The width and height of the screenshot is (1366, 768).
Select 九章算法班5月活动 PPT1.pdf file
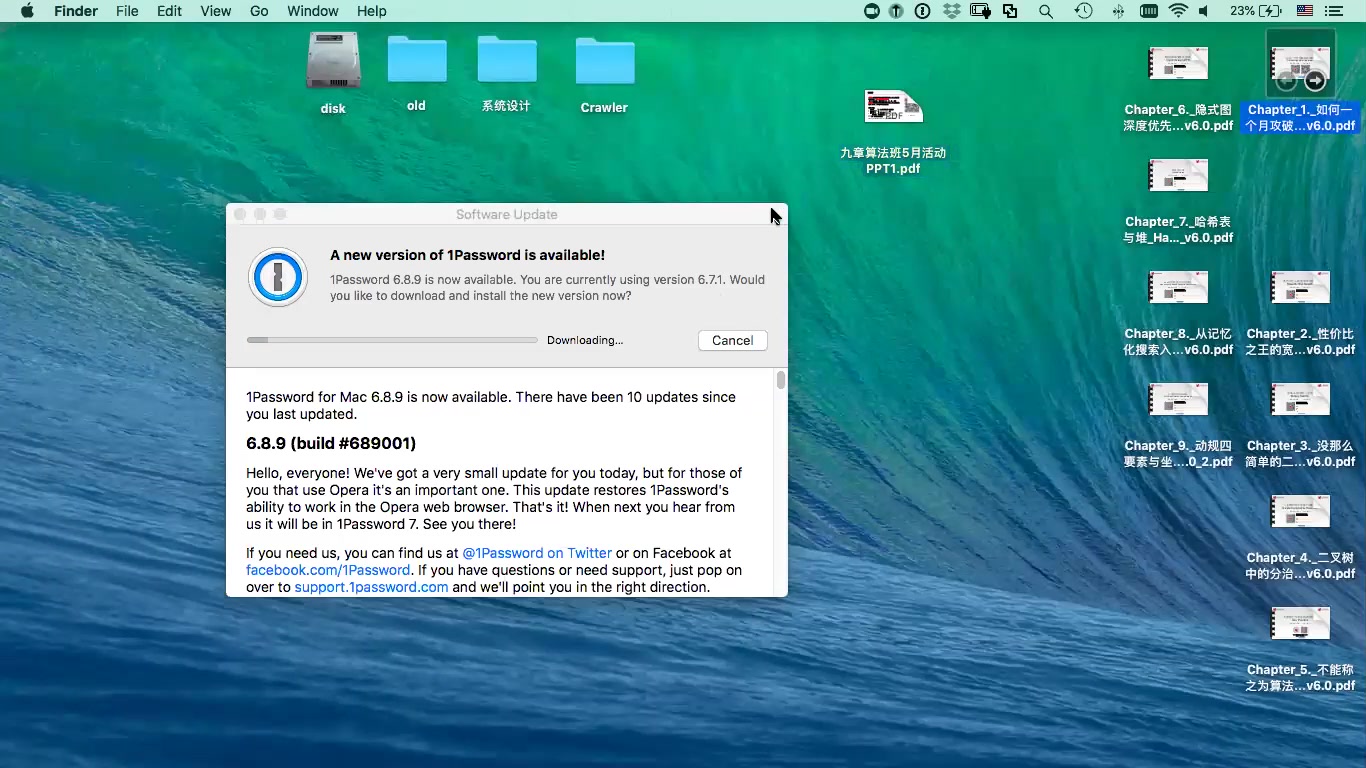click(x=893, y=106)
